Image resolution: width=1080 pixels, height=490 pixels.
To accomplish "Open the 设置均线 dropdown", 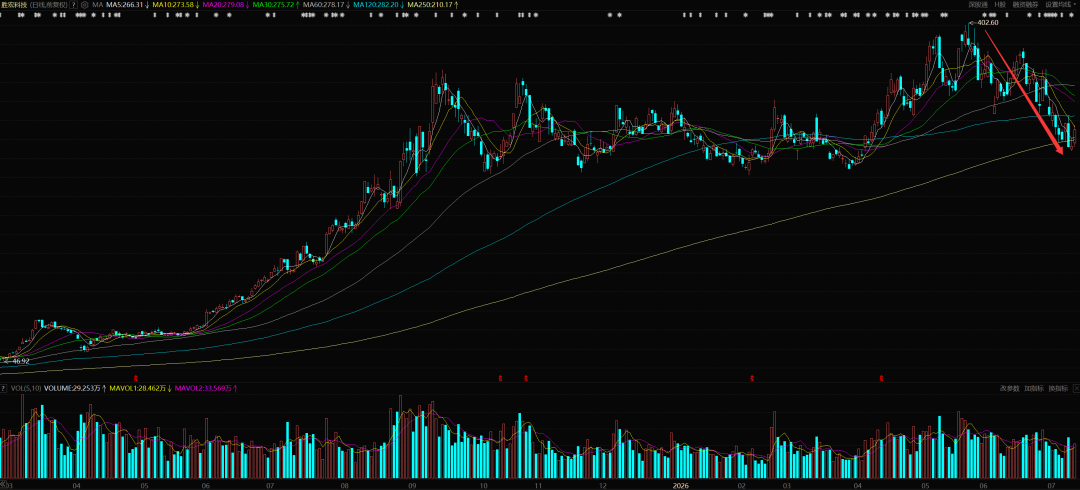I will click(x=1061, y=4).
